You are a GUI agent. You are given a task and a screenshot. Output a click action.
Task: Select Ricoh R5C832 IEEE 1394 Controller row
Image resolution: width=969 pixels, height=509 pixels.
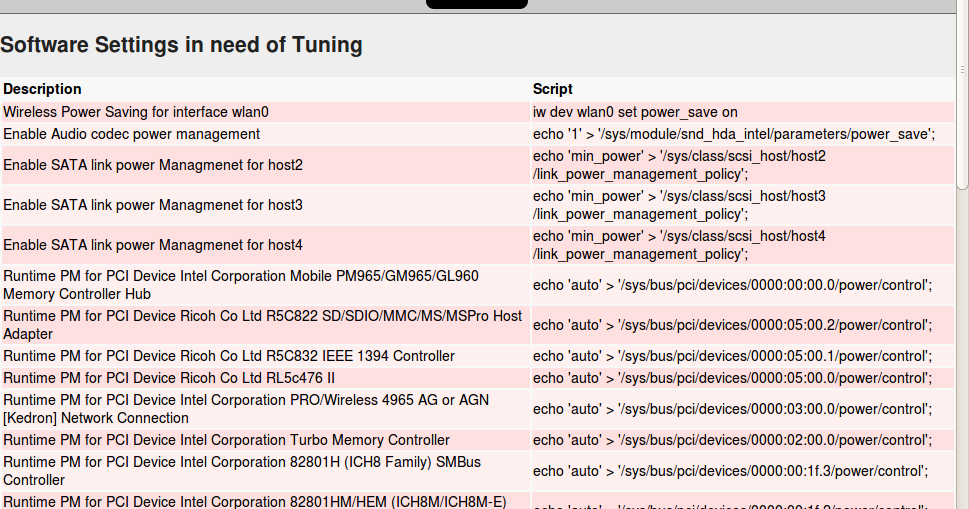point(228,356)
